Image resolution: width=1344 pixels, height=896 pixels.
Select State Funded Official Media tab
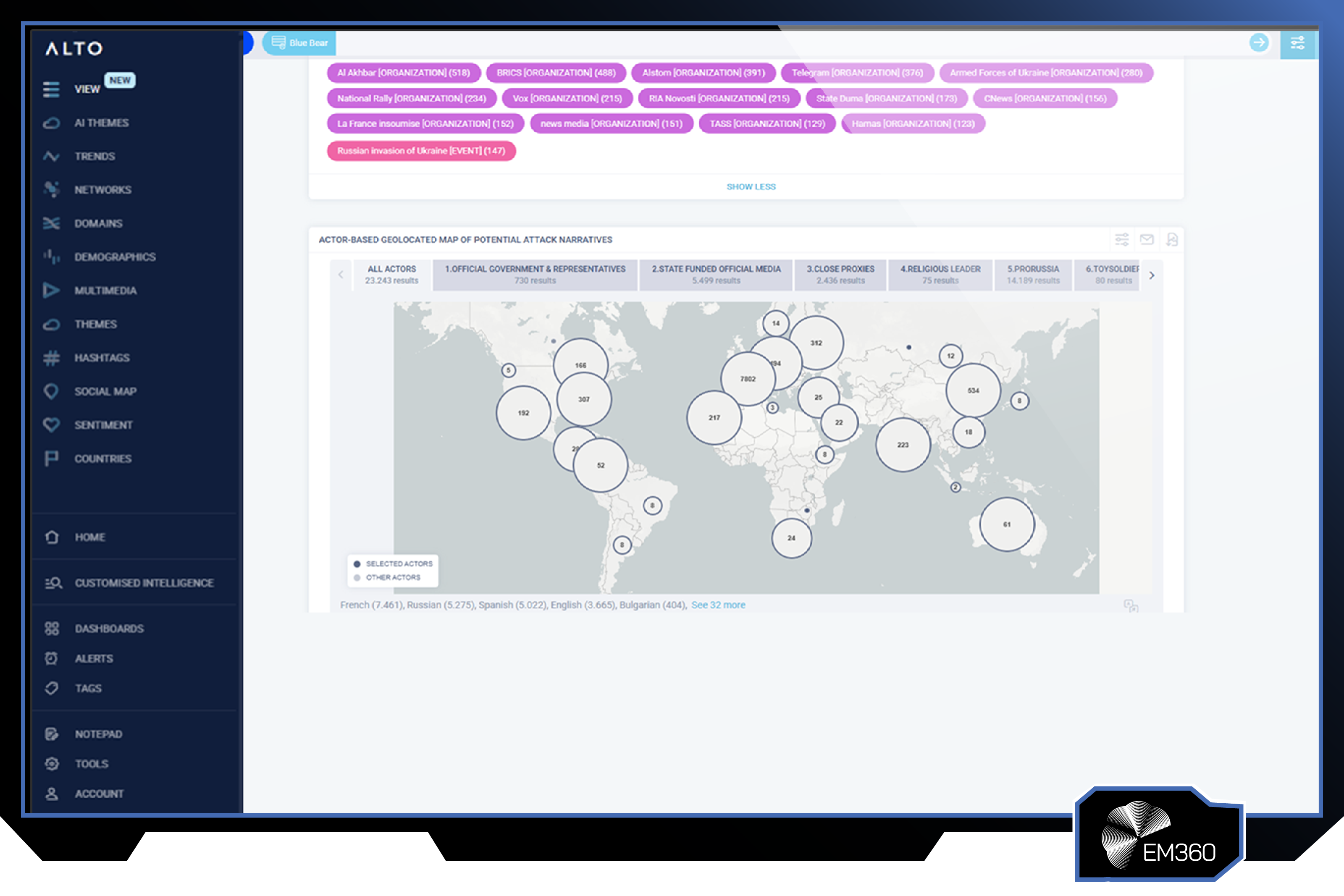[716, 275]
